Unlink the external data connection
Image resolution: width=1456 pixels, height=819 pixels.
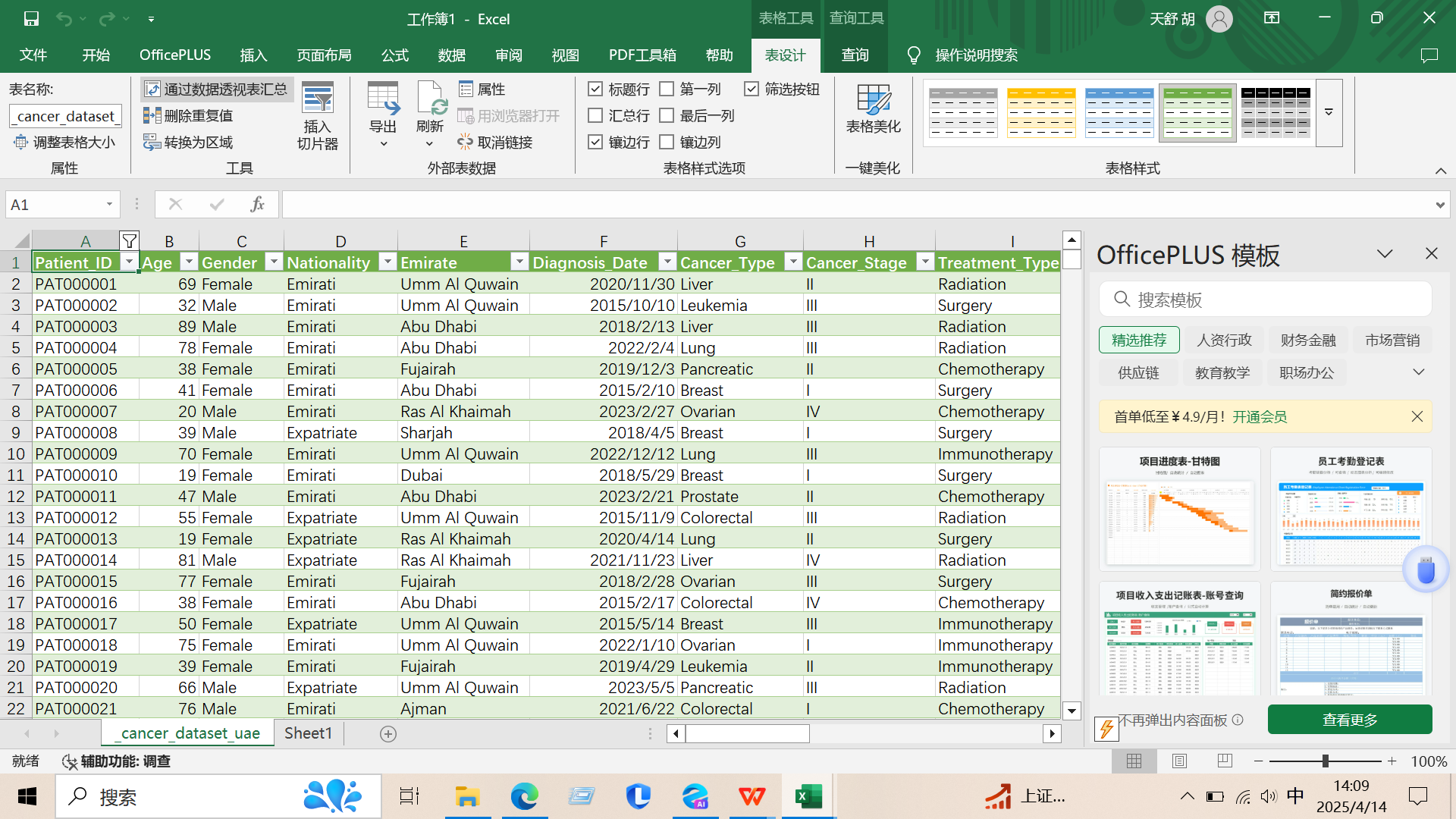(497, 142)
